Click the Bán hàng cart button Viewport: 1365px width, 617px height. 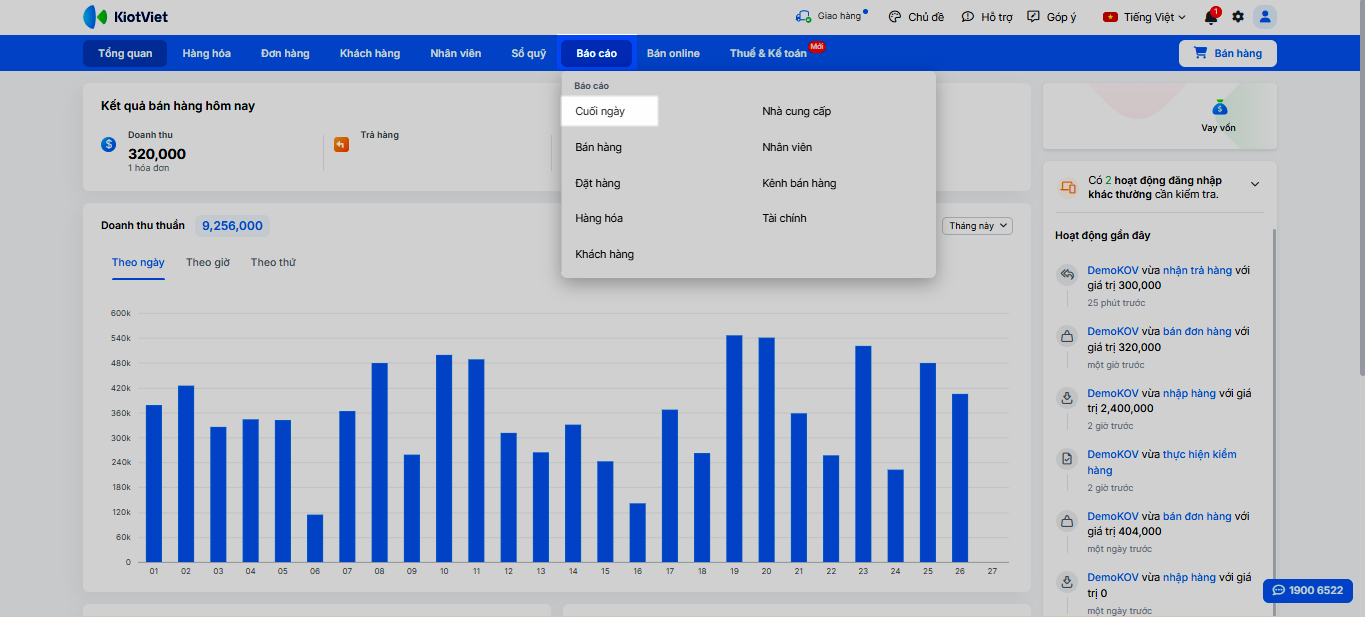coord(1227,53)
